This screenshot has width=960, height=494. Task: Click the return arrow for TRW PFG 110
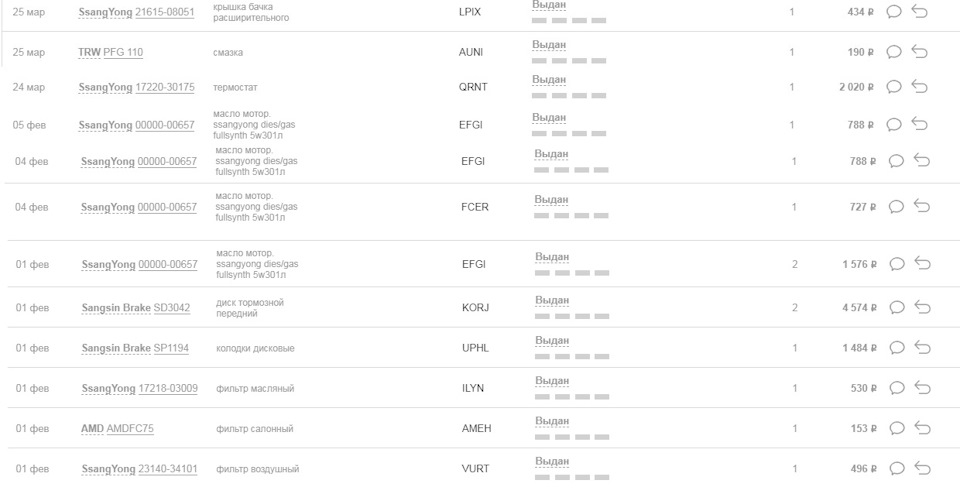920,52
